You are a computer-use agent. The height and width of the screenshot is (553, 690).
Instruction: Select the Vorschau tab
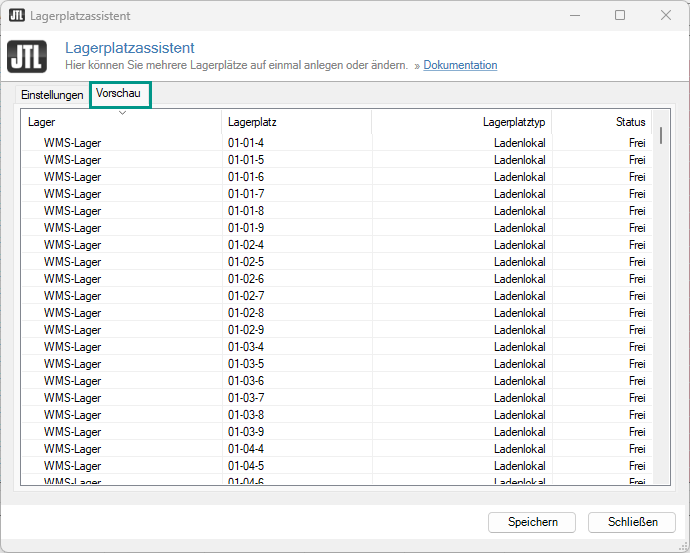pyautogui.click(x=120, y=94)
